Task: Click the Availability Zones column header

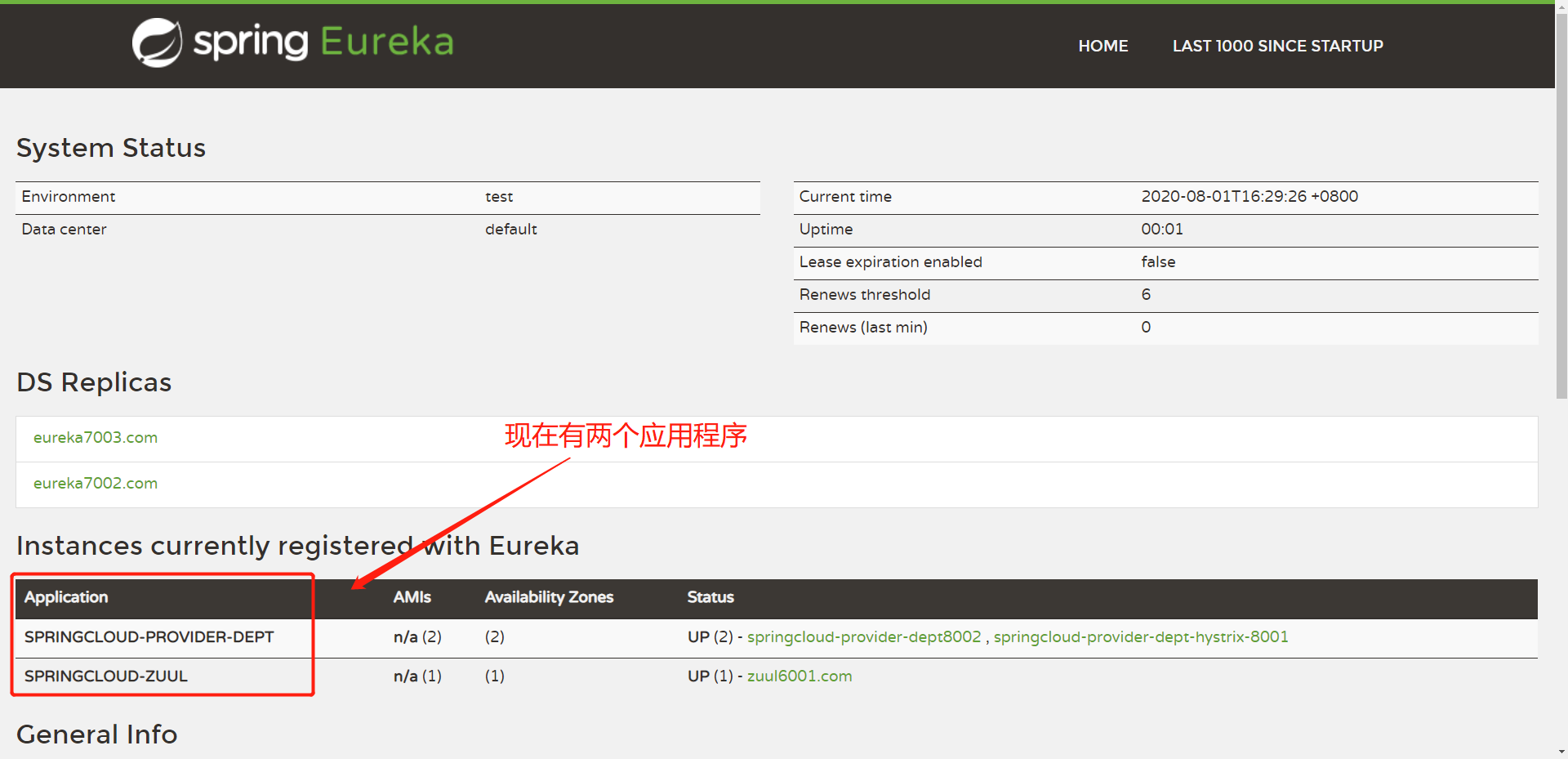Action: (x=549, y=597)
